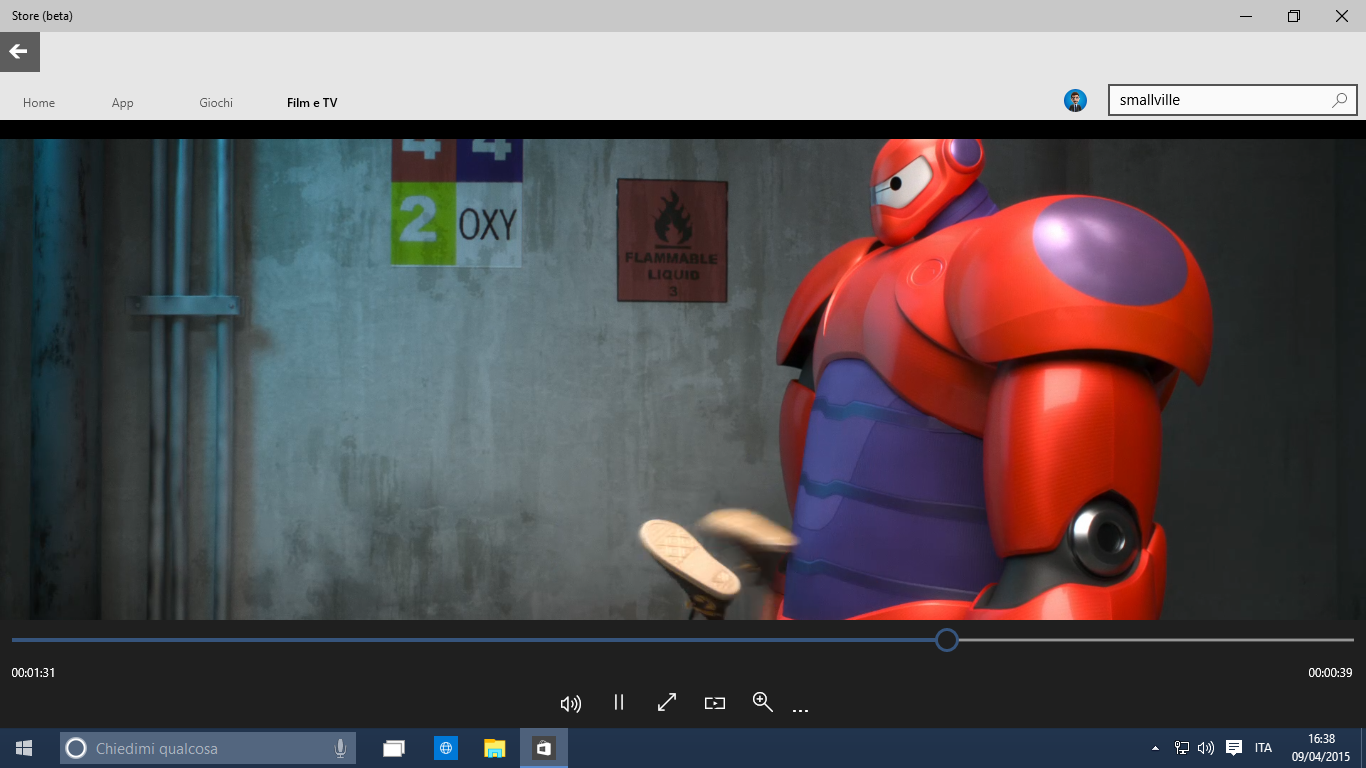Show hidden system tray icons
Viewport: 1366px width, 768px height.
coord(1155,748)
